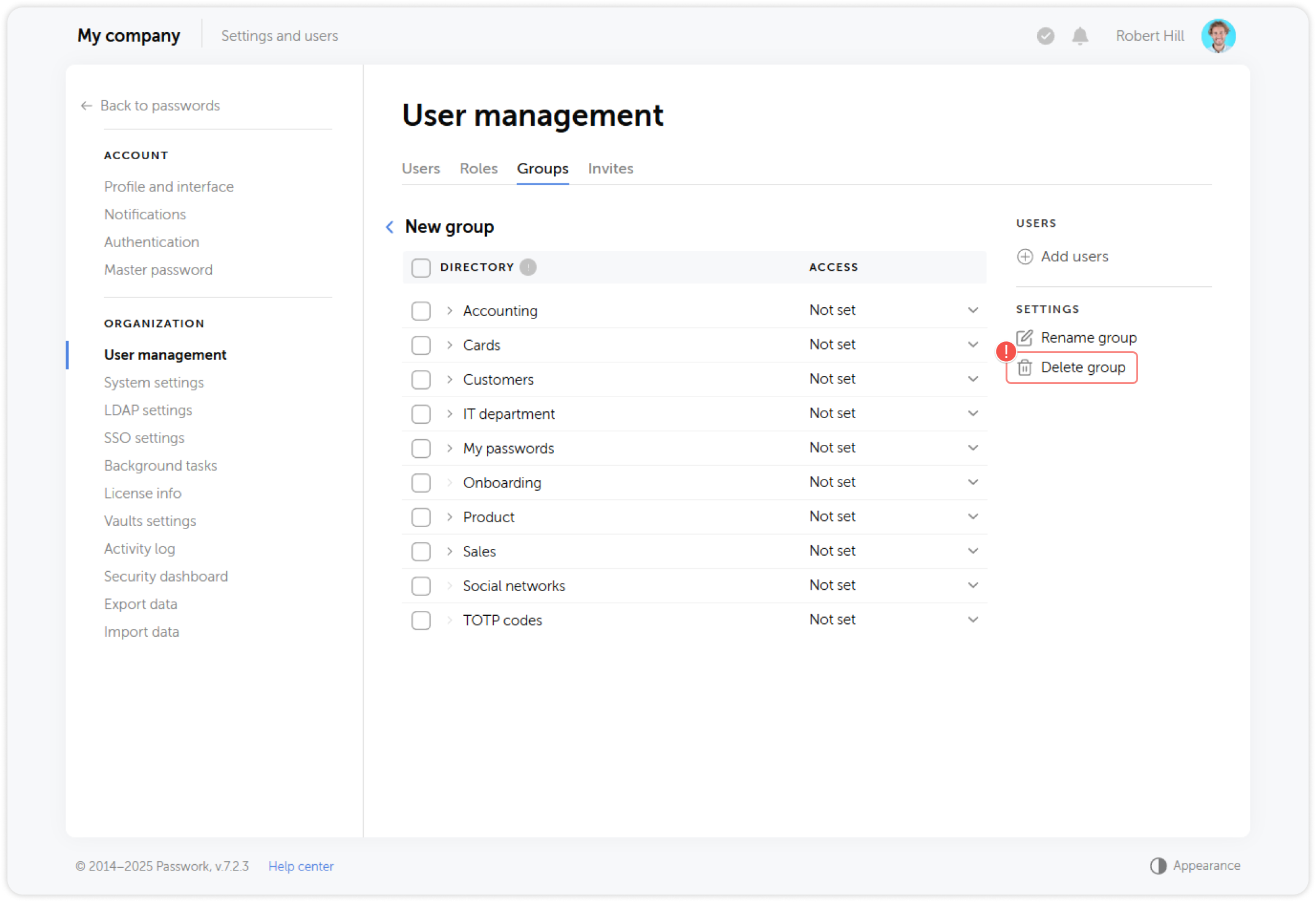Check the Accounting directory checkbox
The image size is (1316, 902).
point(421,310)
